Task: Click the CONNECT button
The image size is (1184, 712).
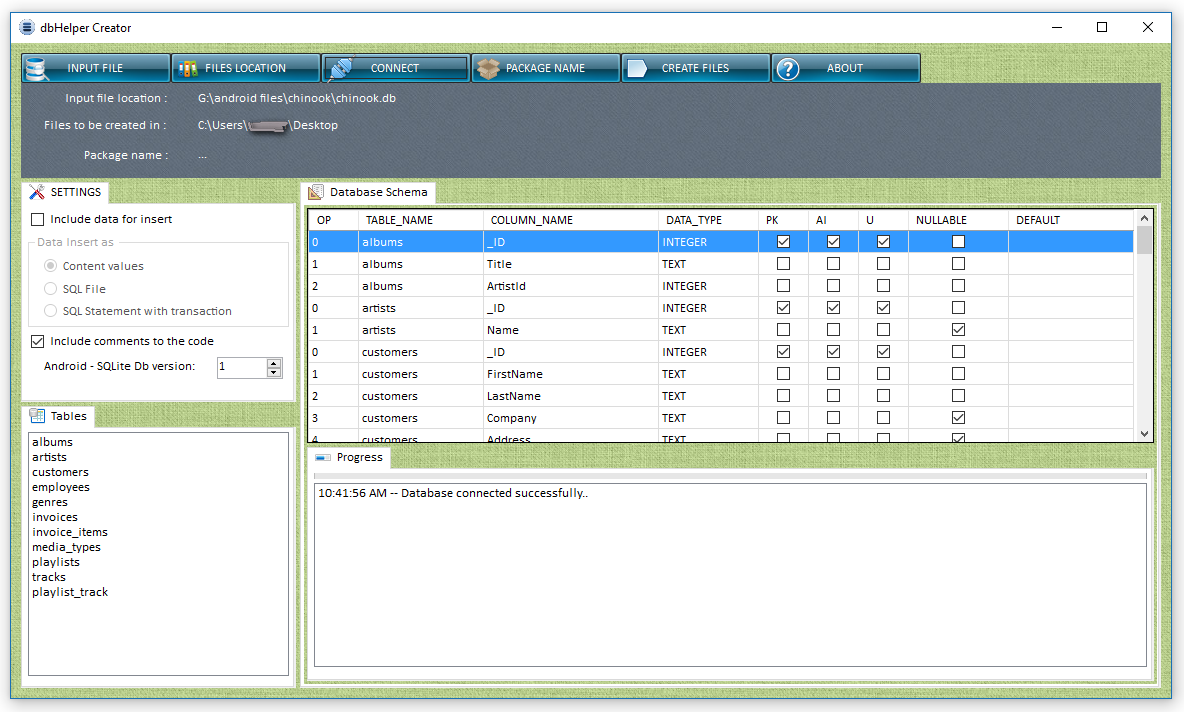Action: 396,68
